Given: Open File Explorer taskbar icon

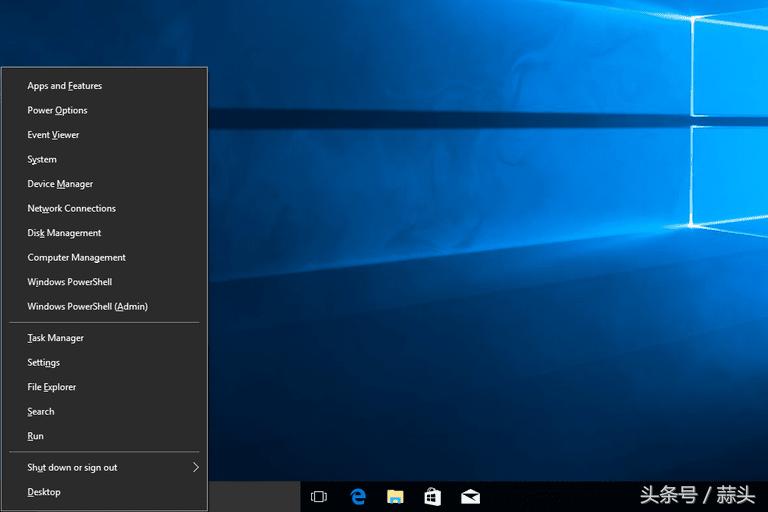Looking at the screenshot, I should 395,497.
